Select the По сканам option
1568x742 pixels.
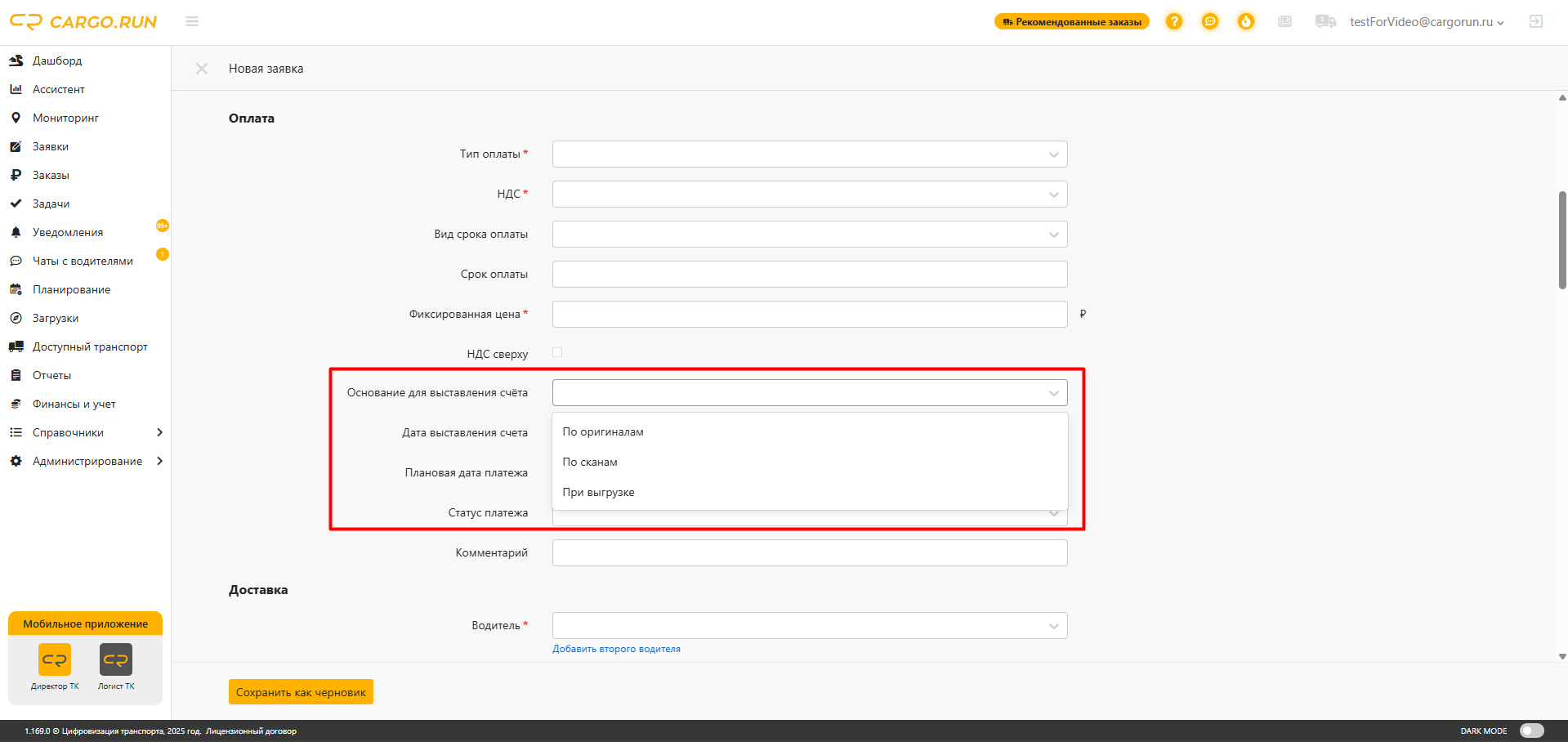click(590, 463)
